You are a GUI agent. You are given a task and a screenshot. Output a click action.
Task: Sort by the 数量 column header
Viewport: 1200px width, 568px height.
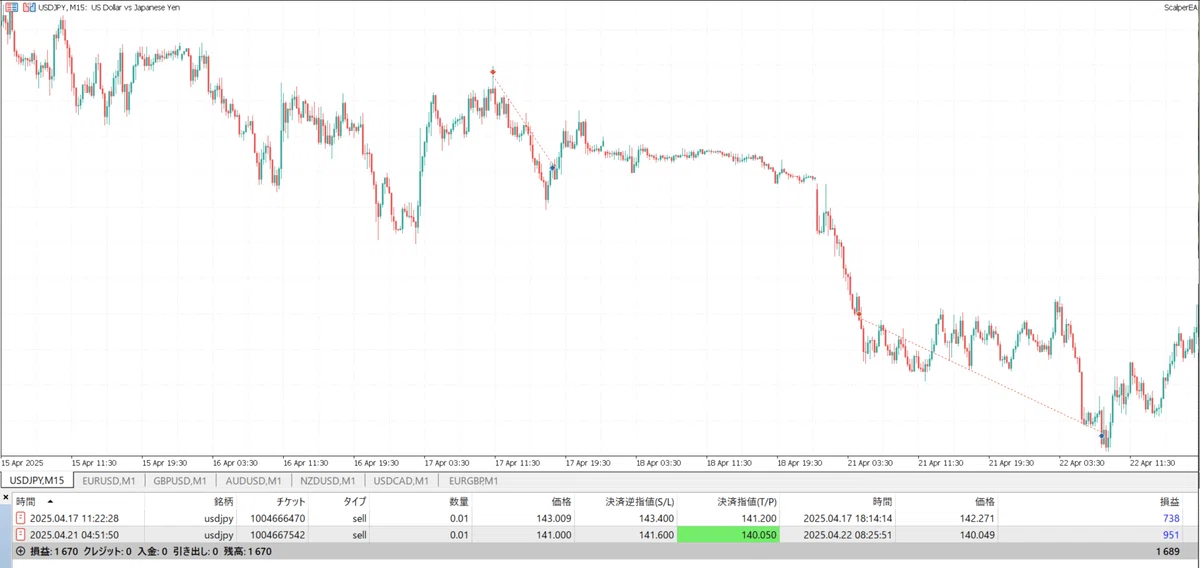click(x=458, y=500)
